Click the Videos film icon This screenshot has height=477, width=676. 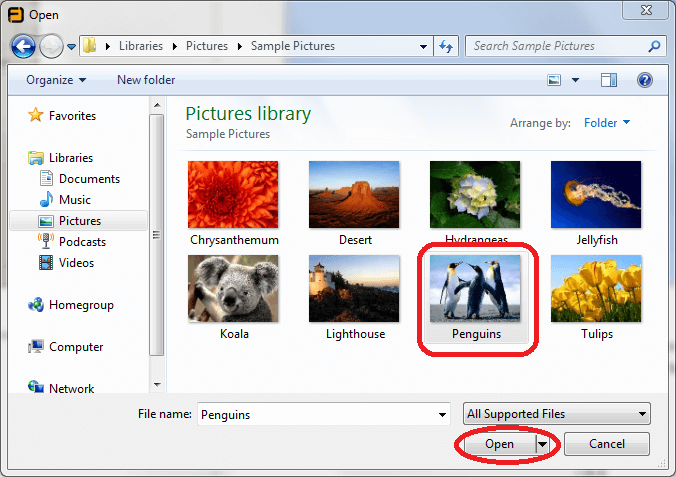(46, 262)
